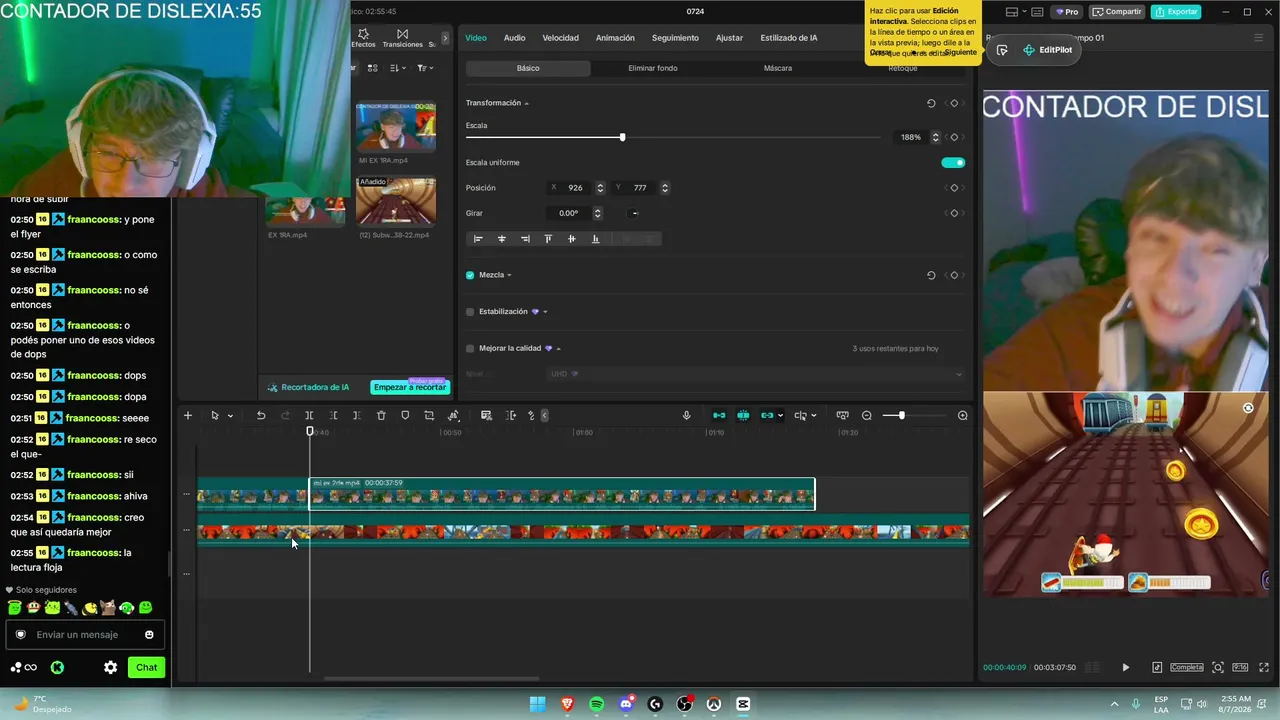Switch to the Ajustar tab

tap(729, 38)
